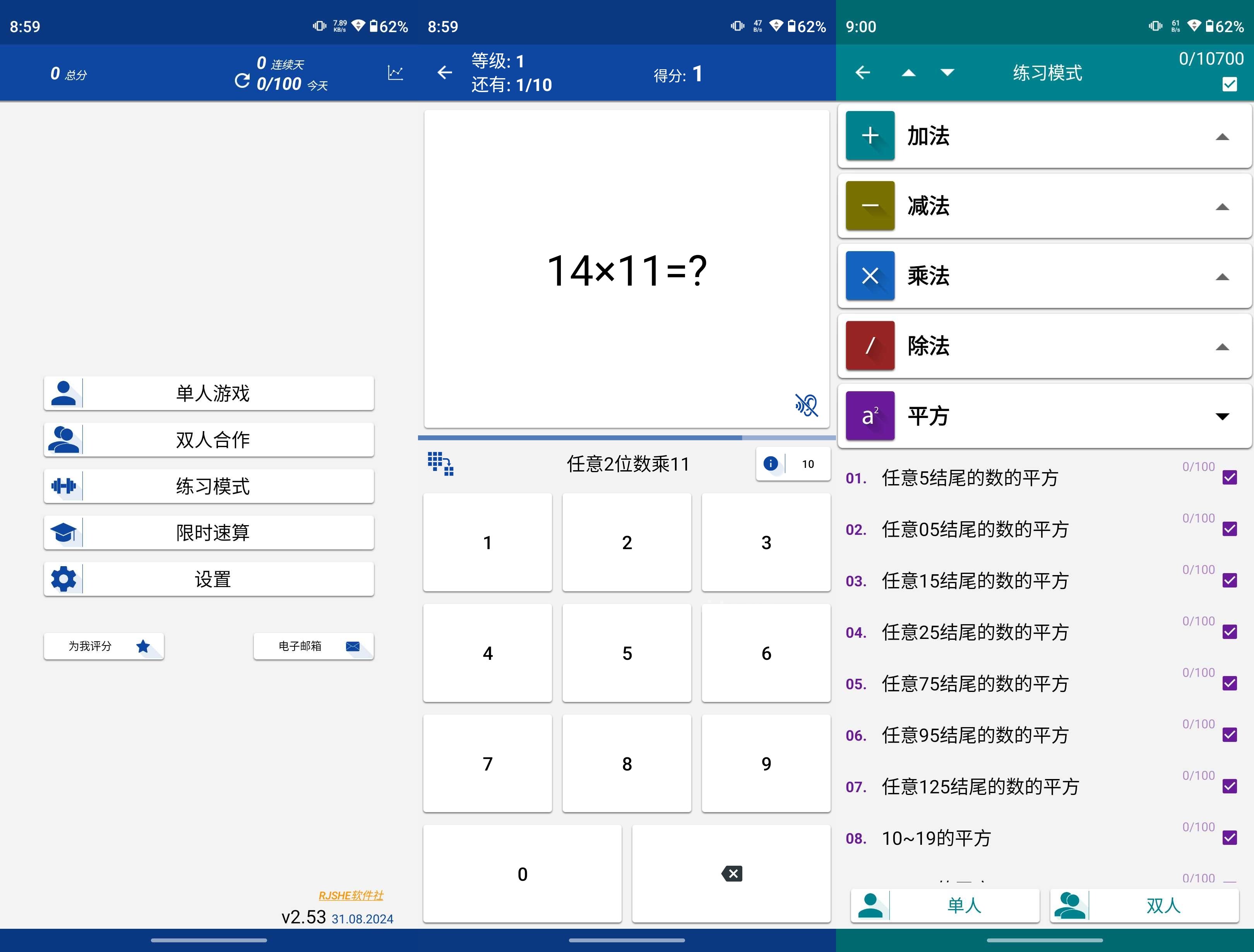Screen dimensions: 1254x952
Task: Expand the 除法 category arrow
Action: click(1222, 347)
